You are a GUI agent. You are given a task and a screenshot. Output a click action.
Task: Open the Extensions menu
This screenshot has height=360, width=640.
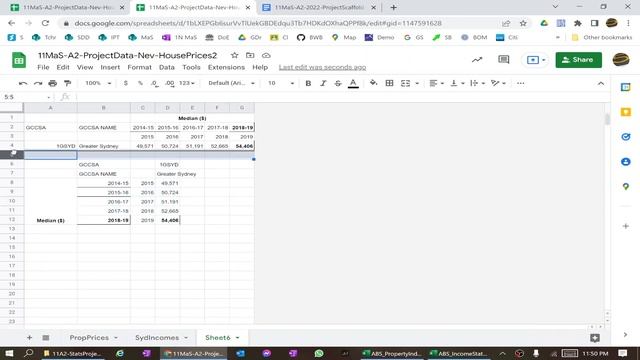[x=226, y=67]
